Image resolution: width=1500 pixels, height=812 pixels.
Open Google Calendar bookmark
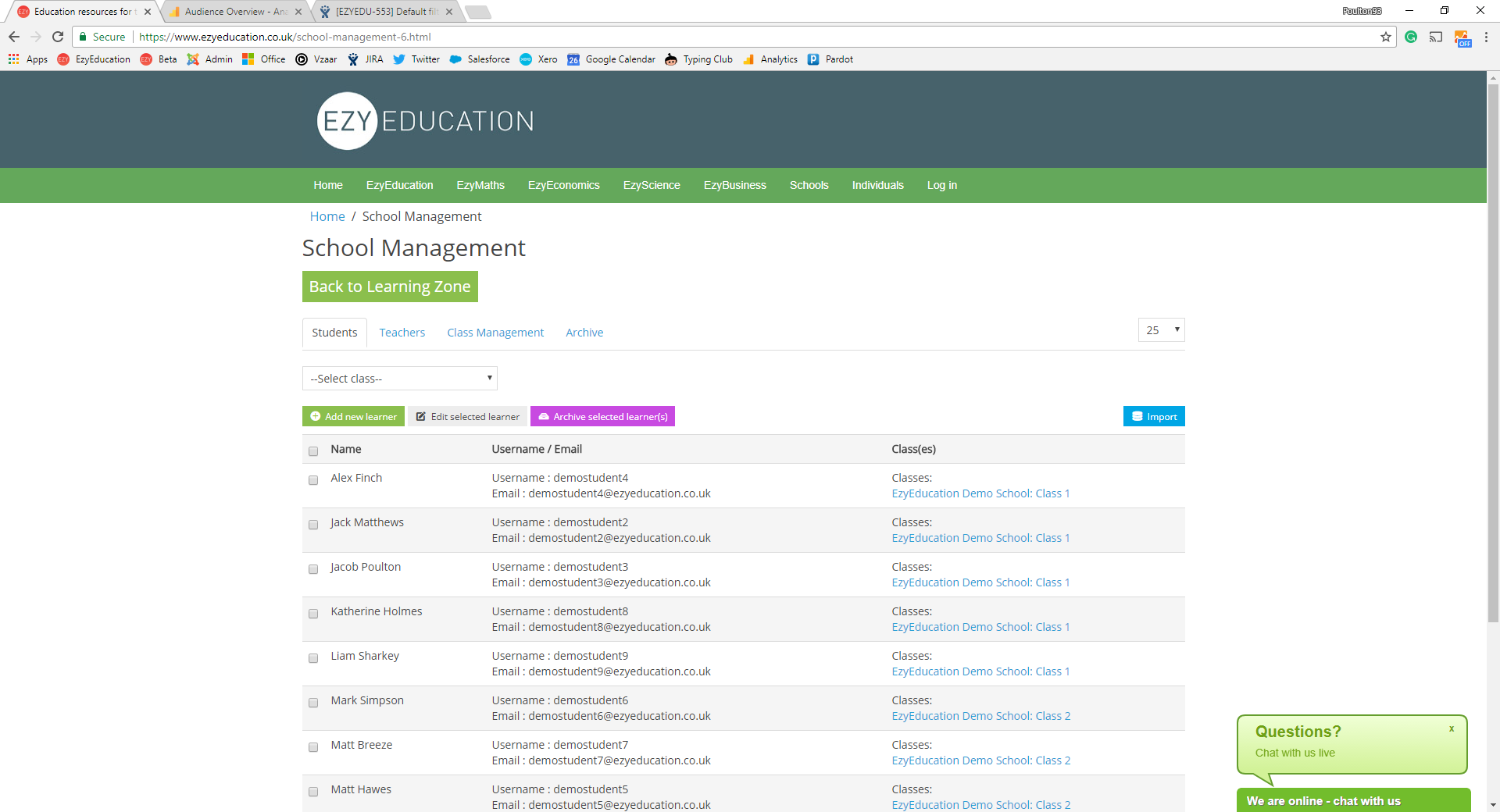(612, 59)
